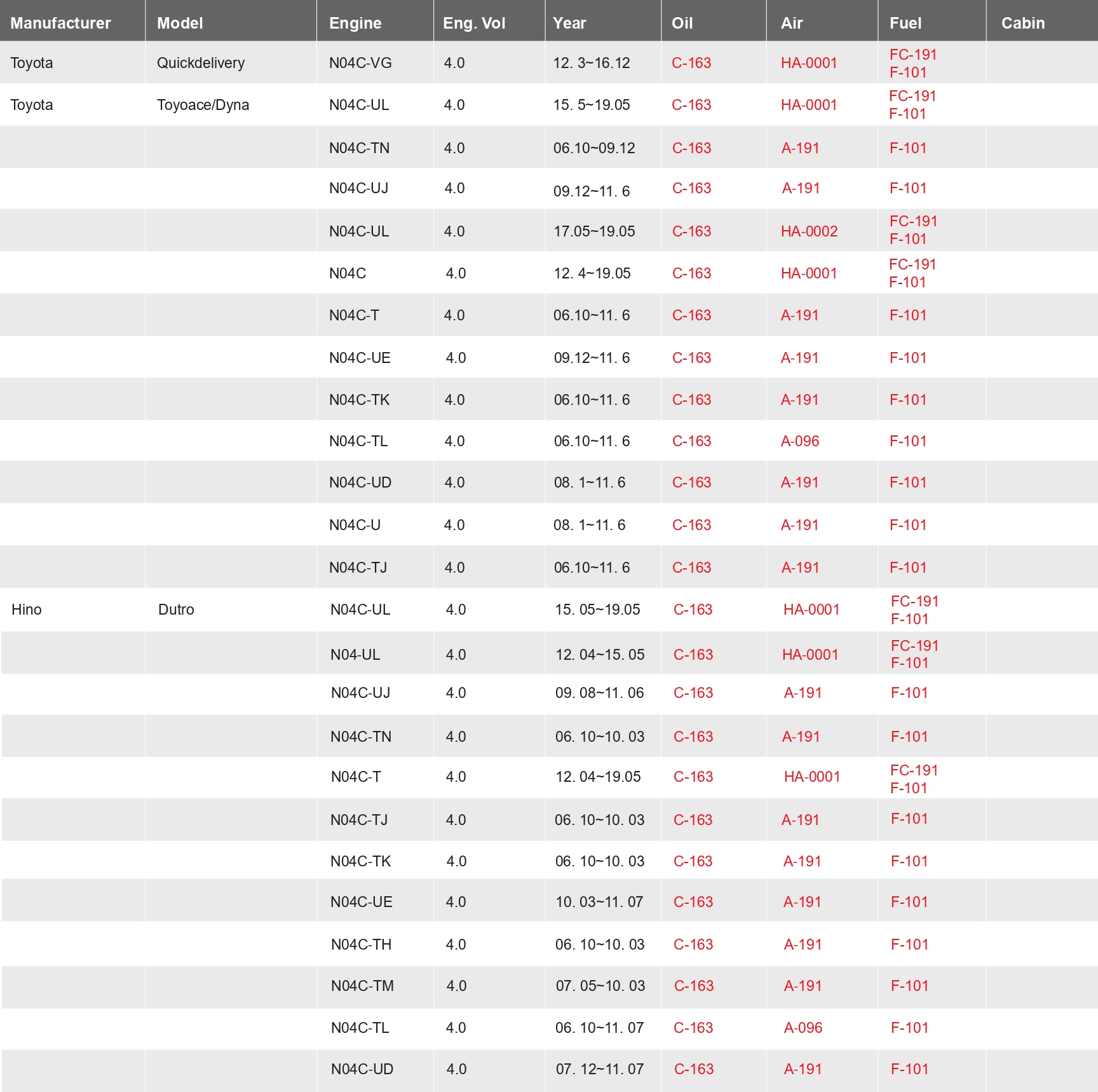The width and height of the screenshot is (1098, 1092).
Task: Select the Toyoace/Dyna model cell
Action: 203,105
